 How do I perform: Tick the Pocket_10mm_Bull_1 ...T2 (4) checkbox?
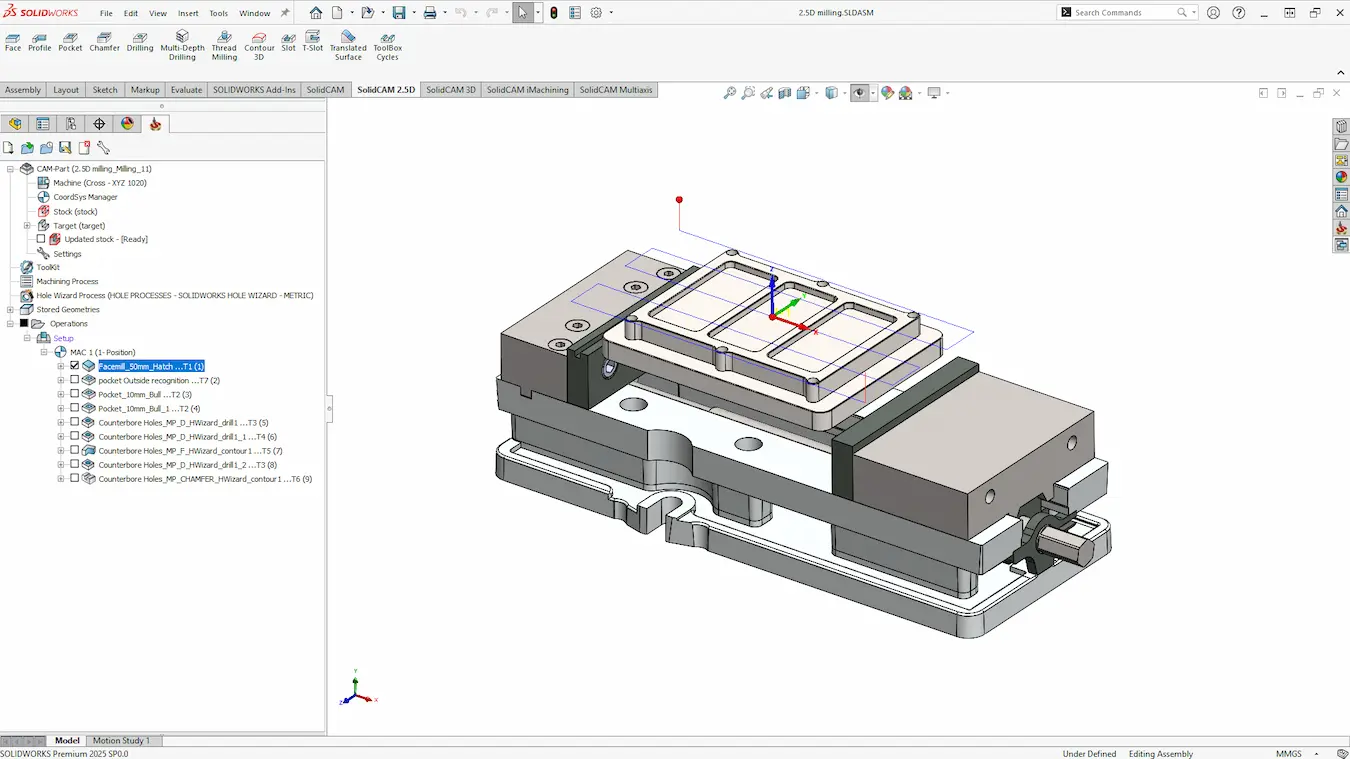[x=74, y=408]
